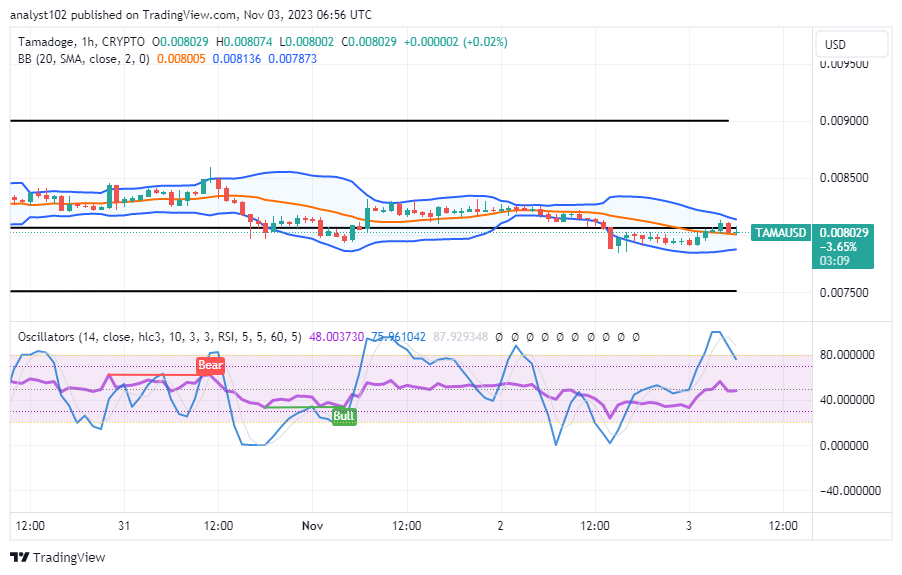Select the BB lower value 0.007873
902x575 pixels.
pos(292,59)
